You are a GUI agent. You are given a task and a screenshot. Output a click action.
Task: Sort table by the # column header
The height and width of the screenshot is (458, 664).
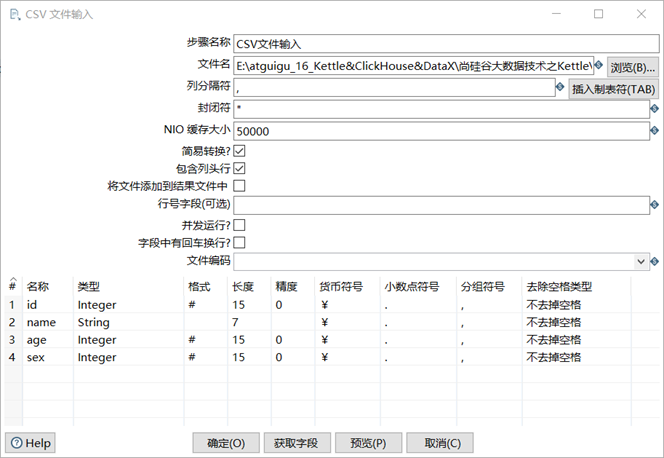[x=13, y=287]
